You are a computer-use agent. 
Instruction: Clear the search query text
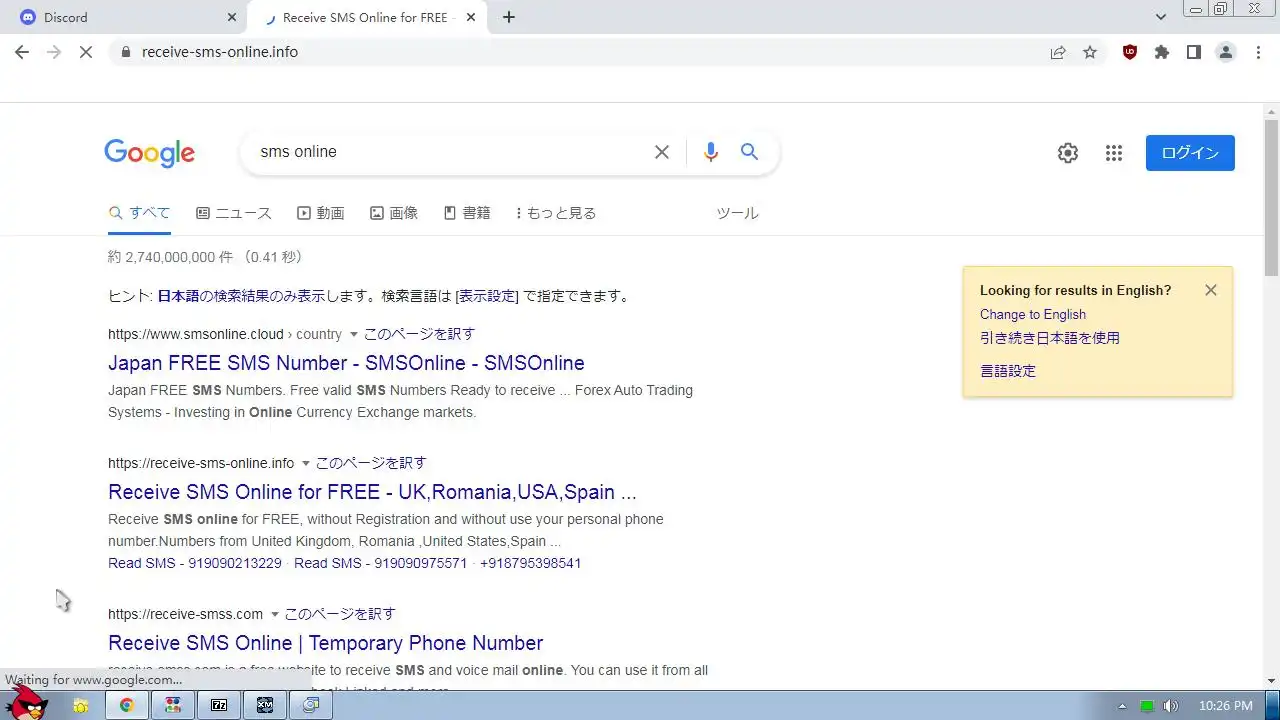tap(662, 152)
